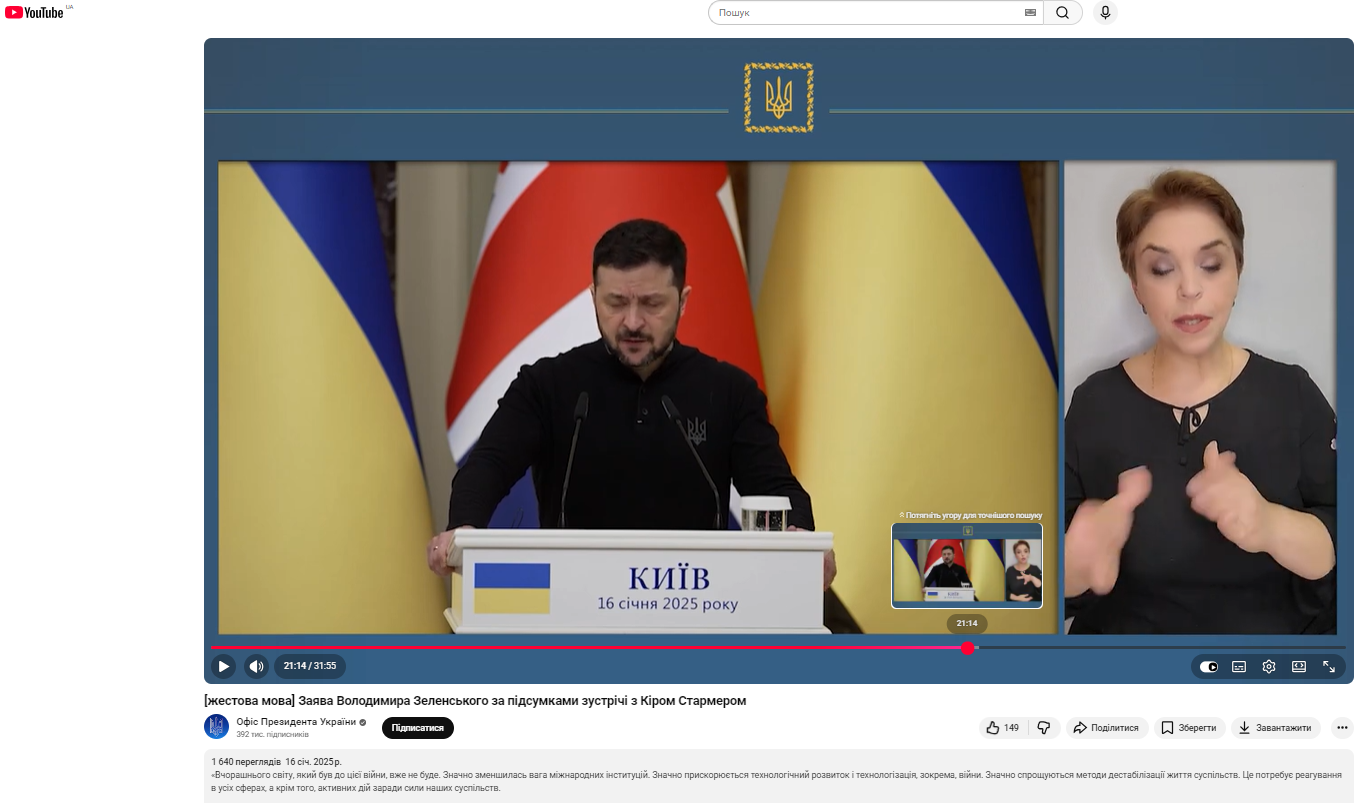Viewport: 1360px width, 803px height.
Task: Open the player settings gear
Action: (x=1269, y=667)
